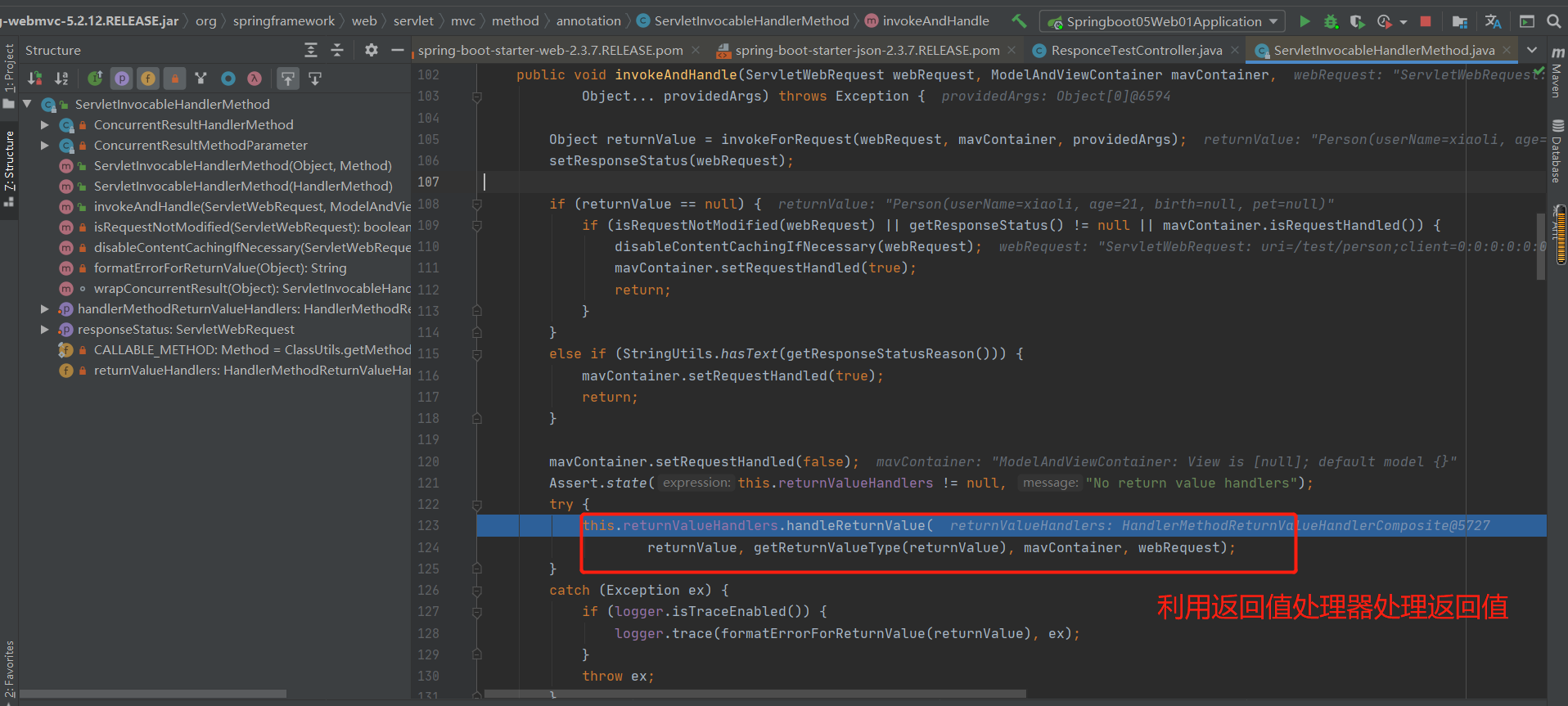Click annotation segment in navigation bar
1568x706 pixels.
coord(588,20)
